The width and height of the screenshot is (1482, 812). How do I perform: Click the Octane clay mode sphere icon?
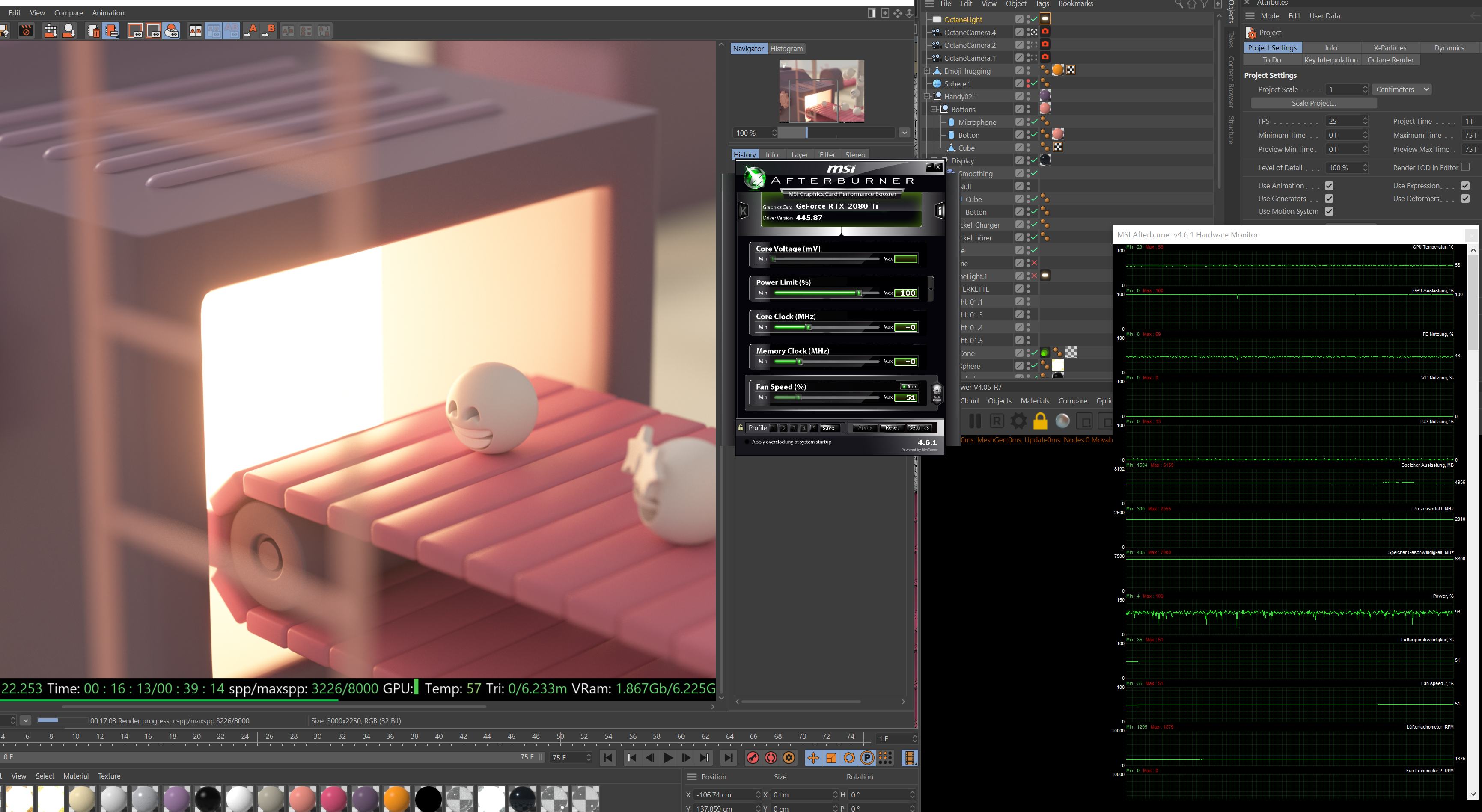tap(1062, 421)
